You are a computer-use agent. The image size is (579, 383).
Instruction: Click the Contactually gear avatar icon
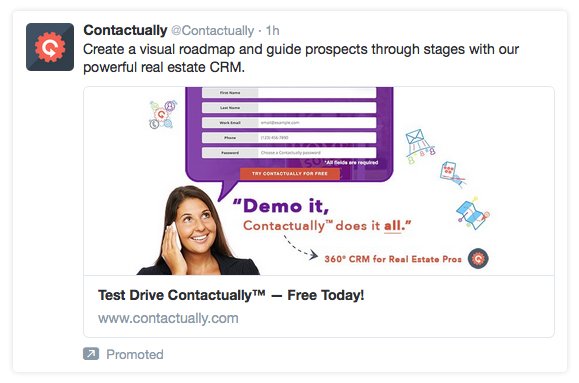[x=50, y=47]
